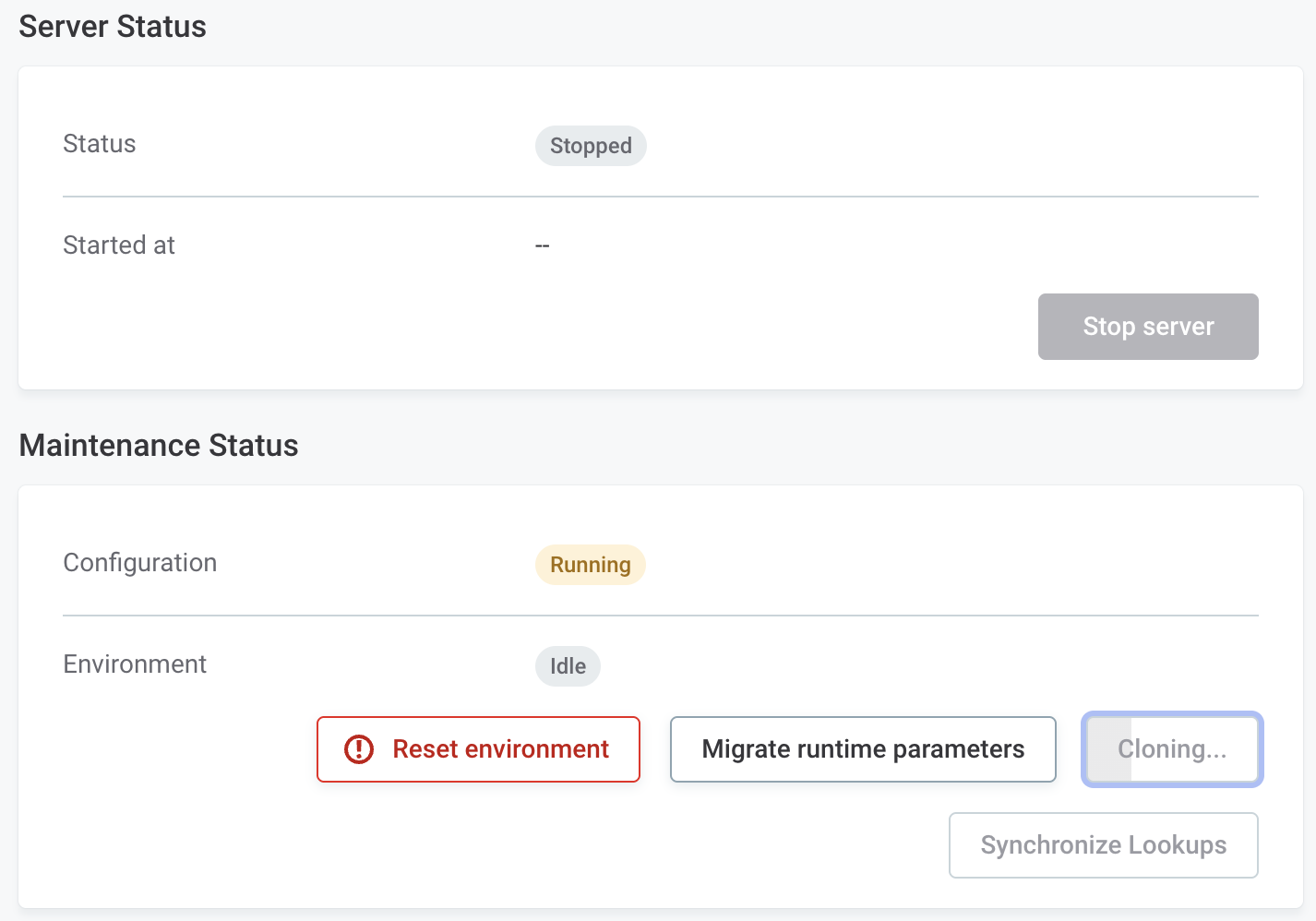
Task: Select the Environment row label
Action: pyautogui.click(x=135, y=664)
